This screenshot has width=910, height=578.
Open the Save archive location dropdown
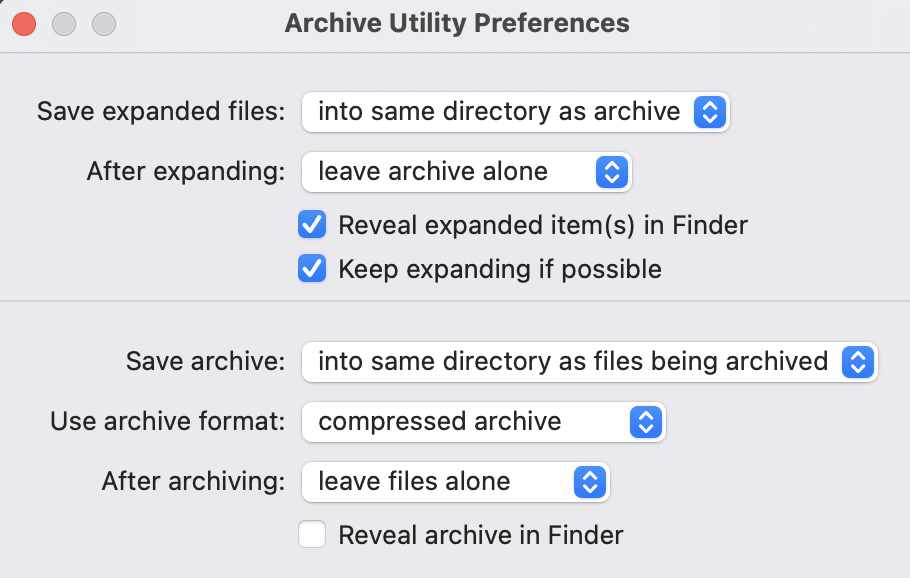pos(588,362)
